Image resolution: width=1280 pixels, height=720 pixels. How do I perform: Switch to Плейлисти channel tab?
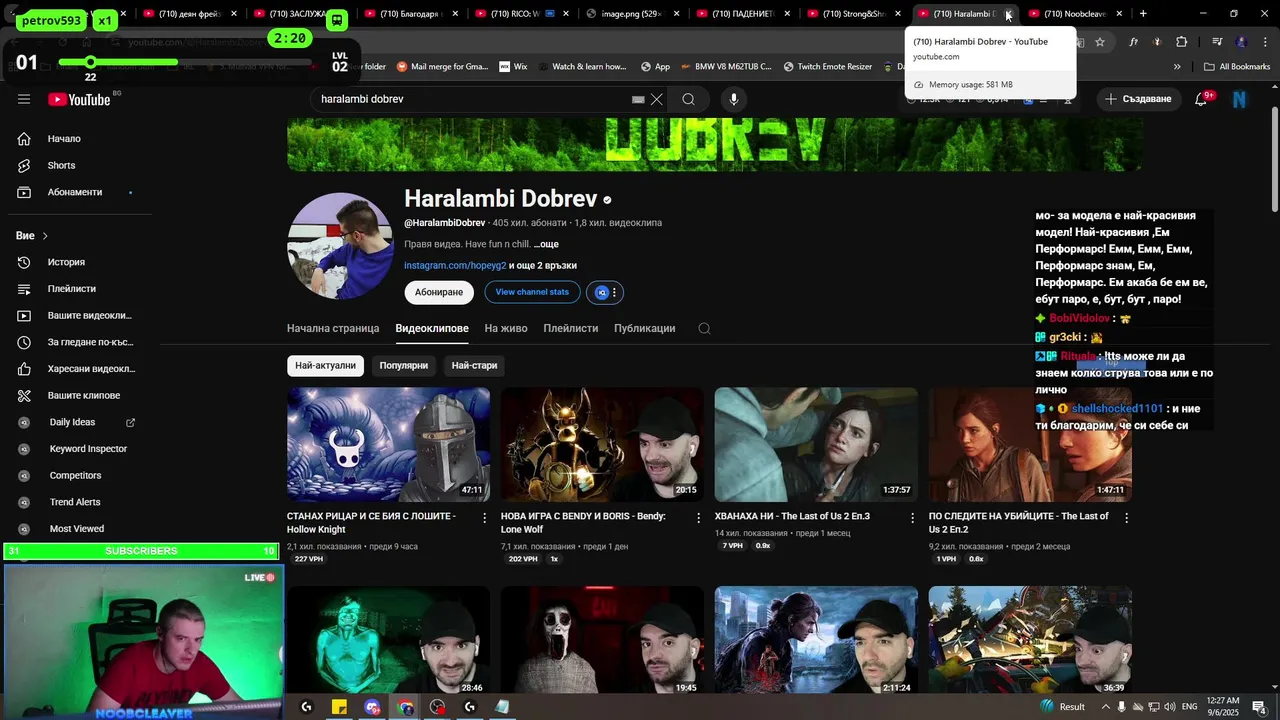click(571, 328)
